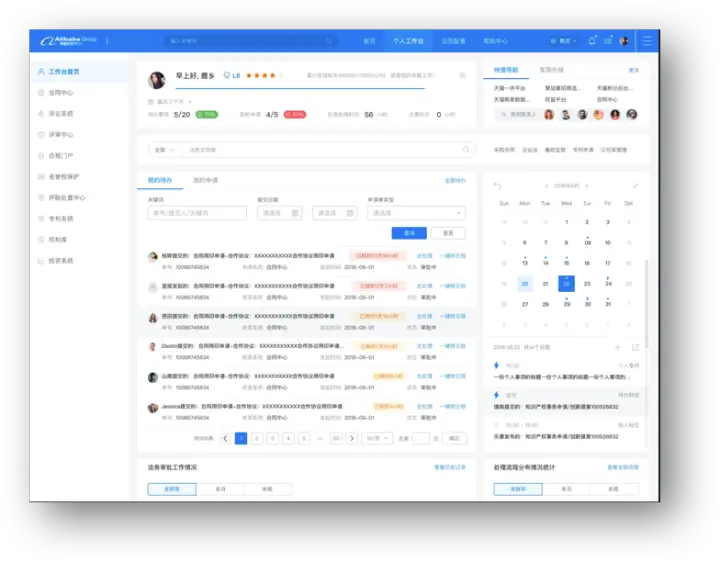Screen dimensions: 720x562
Task: Go to previous month in the calendar
Action: pyautogui.click(x=546, y=186)
